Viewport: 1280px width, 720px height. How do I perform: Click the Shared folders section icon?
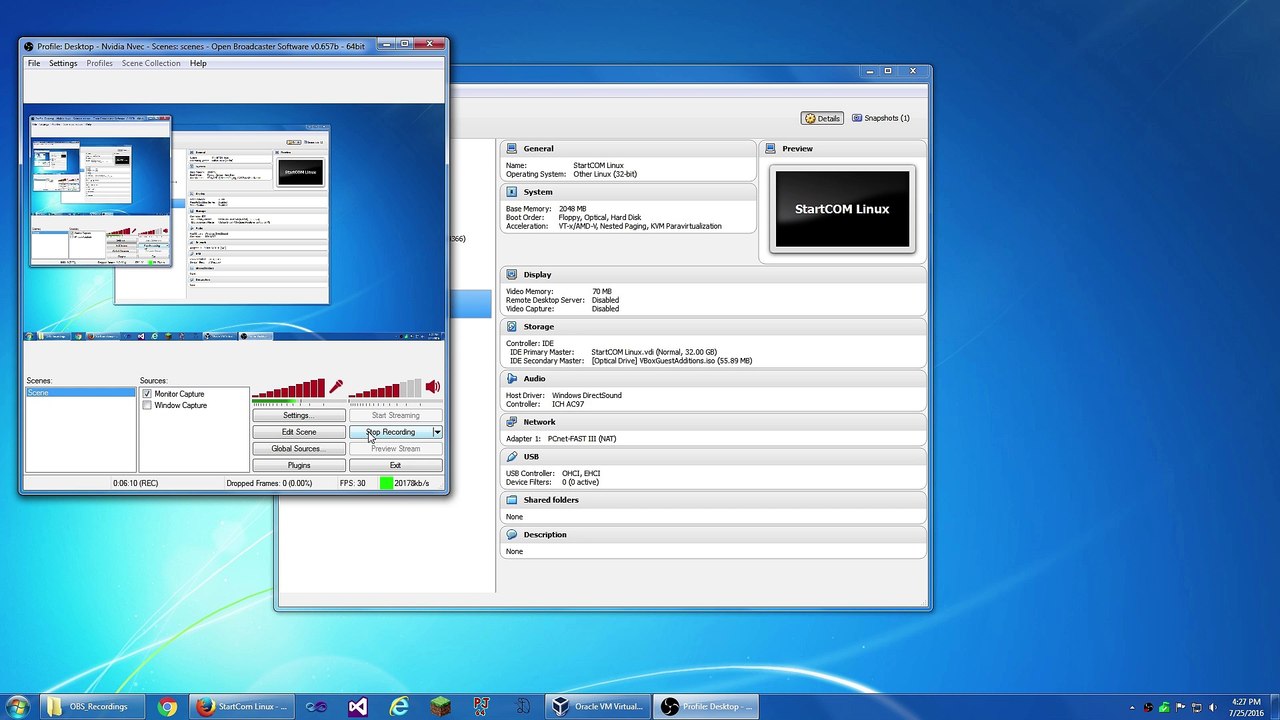pos(512,500)
